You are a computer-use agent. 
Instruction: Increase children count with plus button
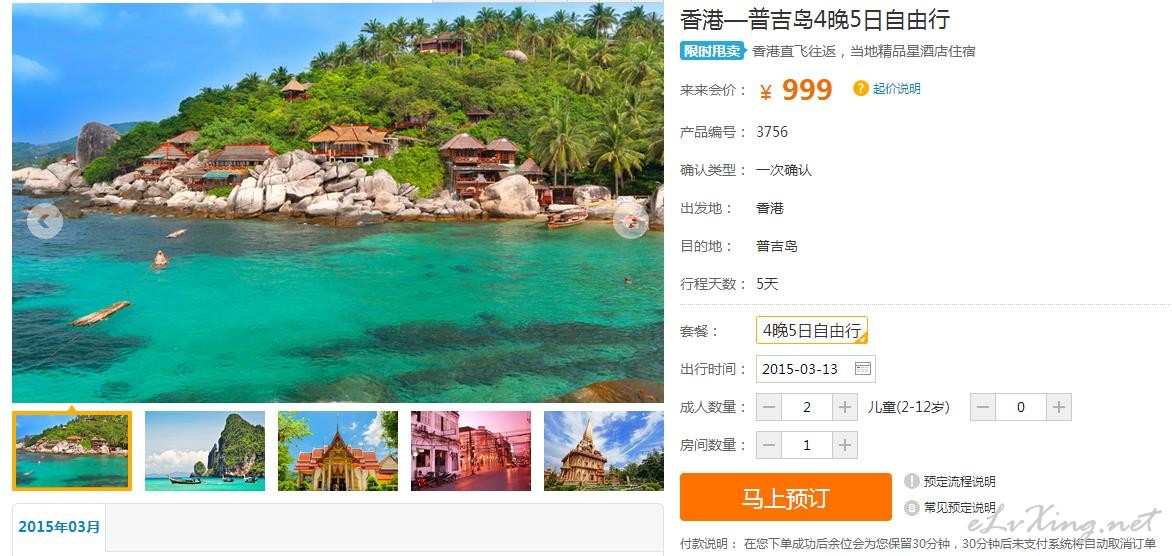[x=1058, y=407]
